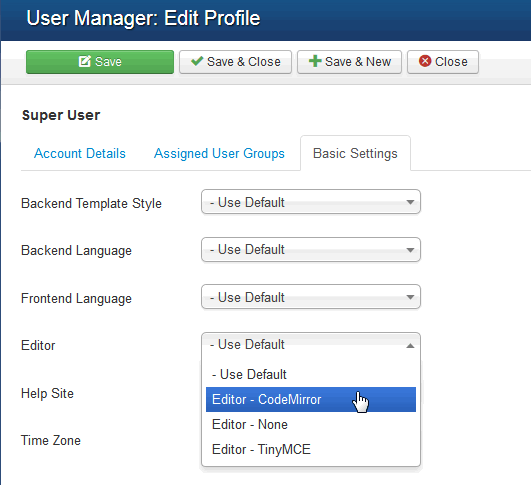Collapse the open Editor dropdown arrow
Viewport: 531px width, 485px height.
410,345
